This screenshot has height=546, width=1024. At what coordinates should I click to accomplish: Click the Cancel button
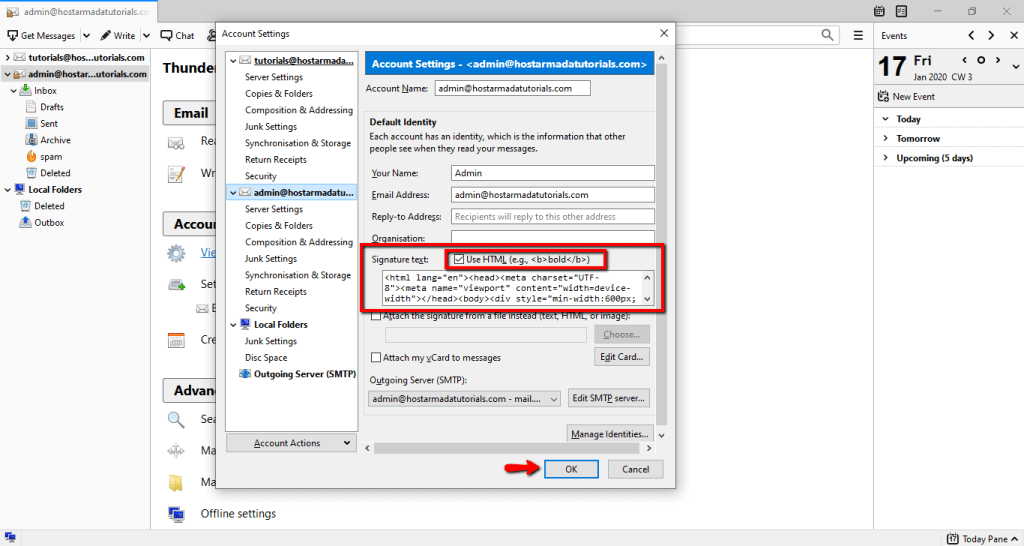[x=635, y=469]
